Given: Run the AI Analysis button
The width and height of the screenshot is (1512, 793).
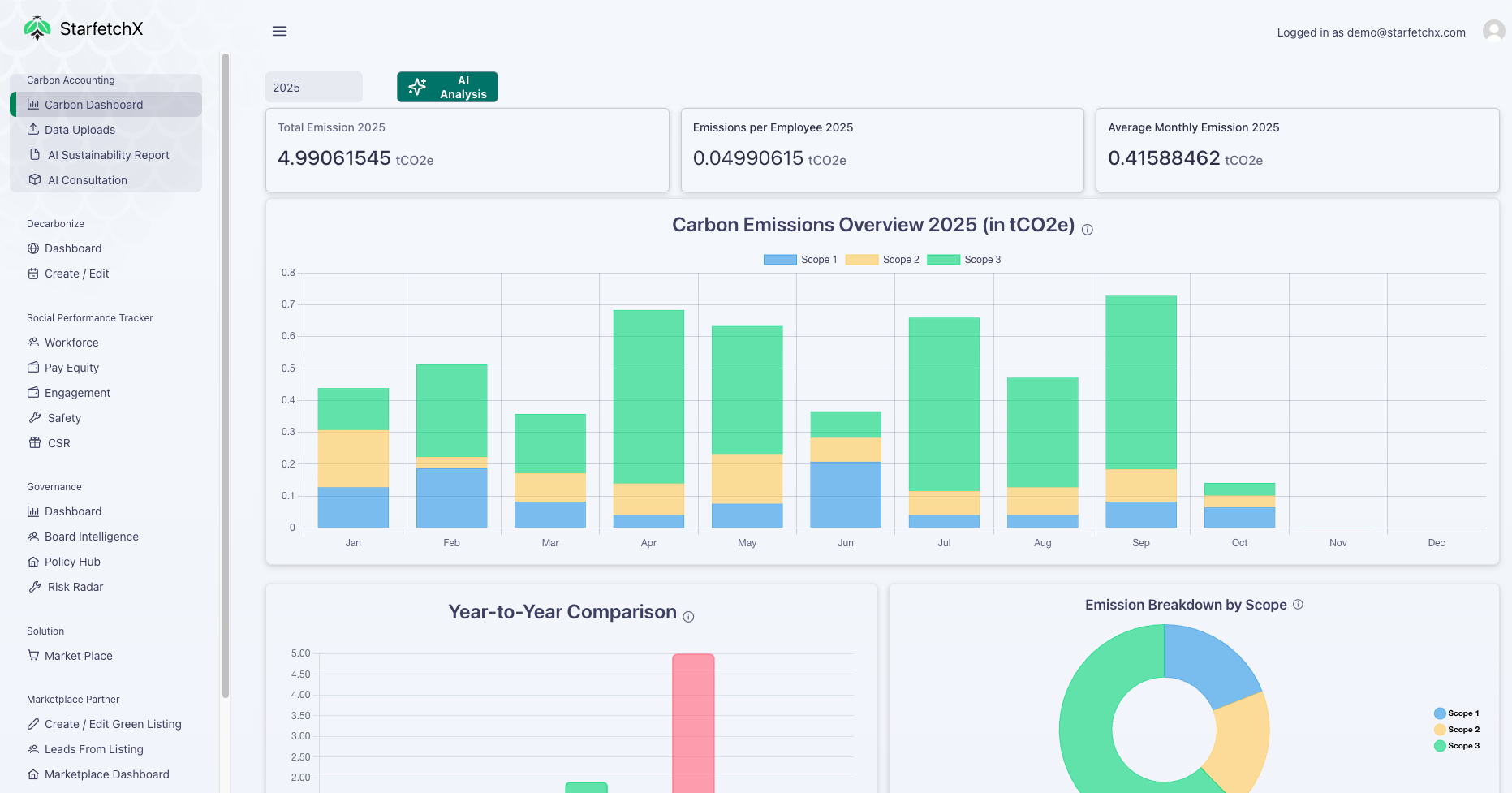Looking at the screenshot, I should point(446,86).
